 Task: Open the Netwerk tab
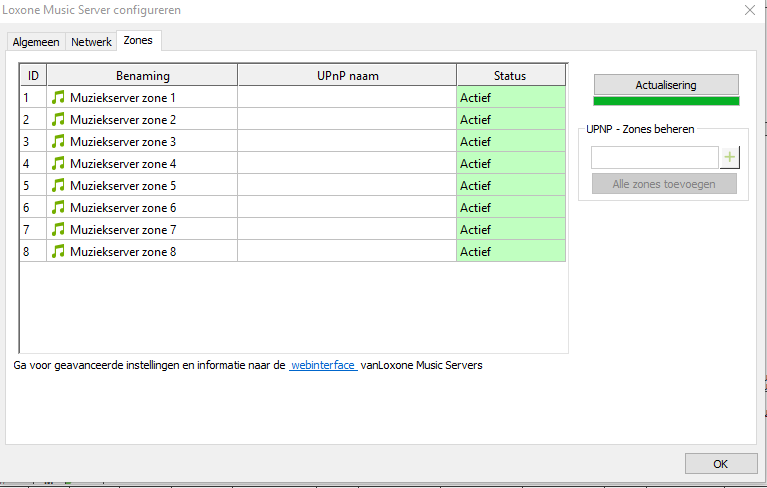point(91,42)
